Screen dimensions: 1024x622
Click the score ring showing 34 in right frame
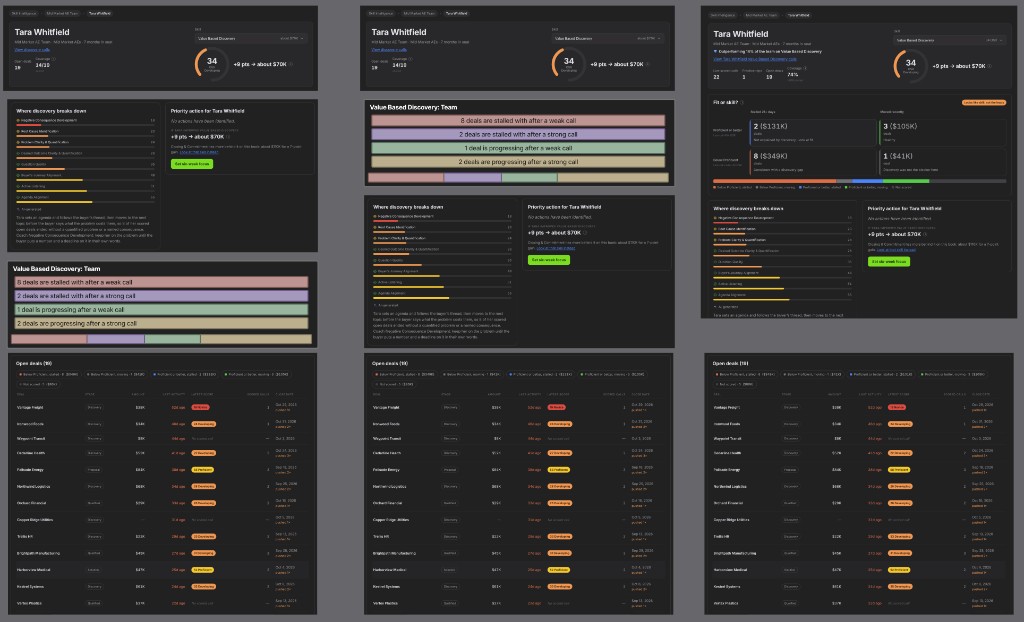click(x=910, y=66)
